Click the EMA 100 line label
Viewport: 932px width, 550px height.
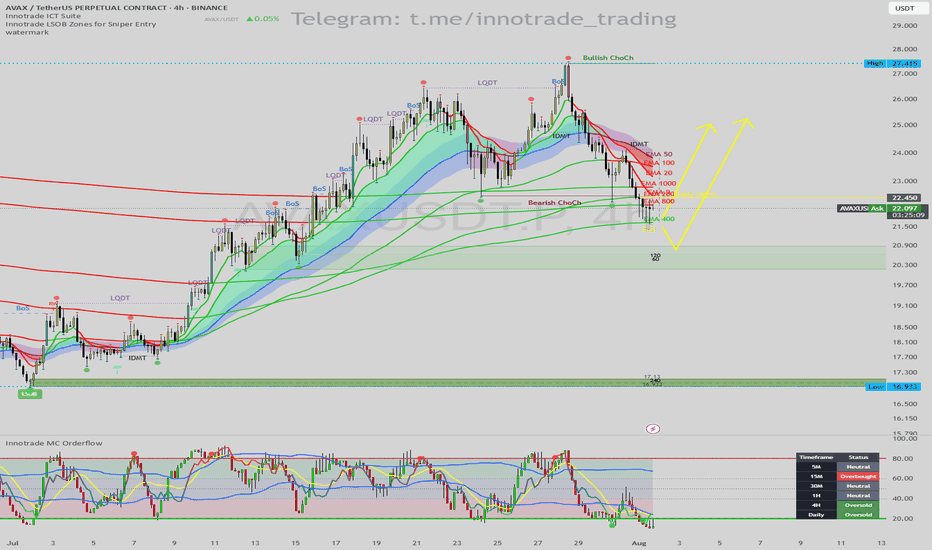(659, 163)
